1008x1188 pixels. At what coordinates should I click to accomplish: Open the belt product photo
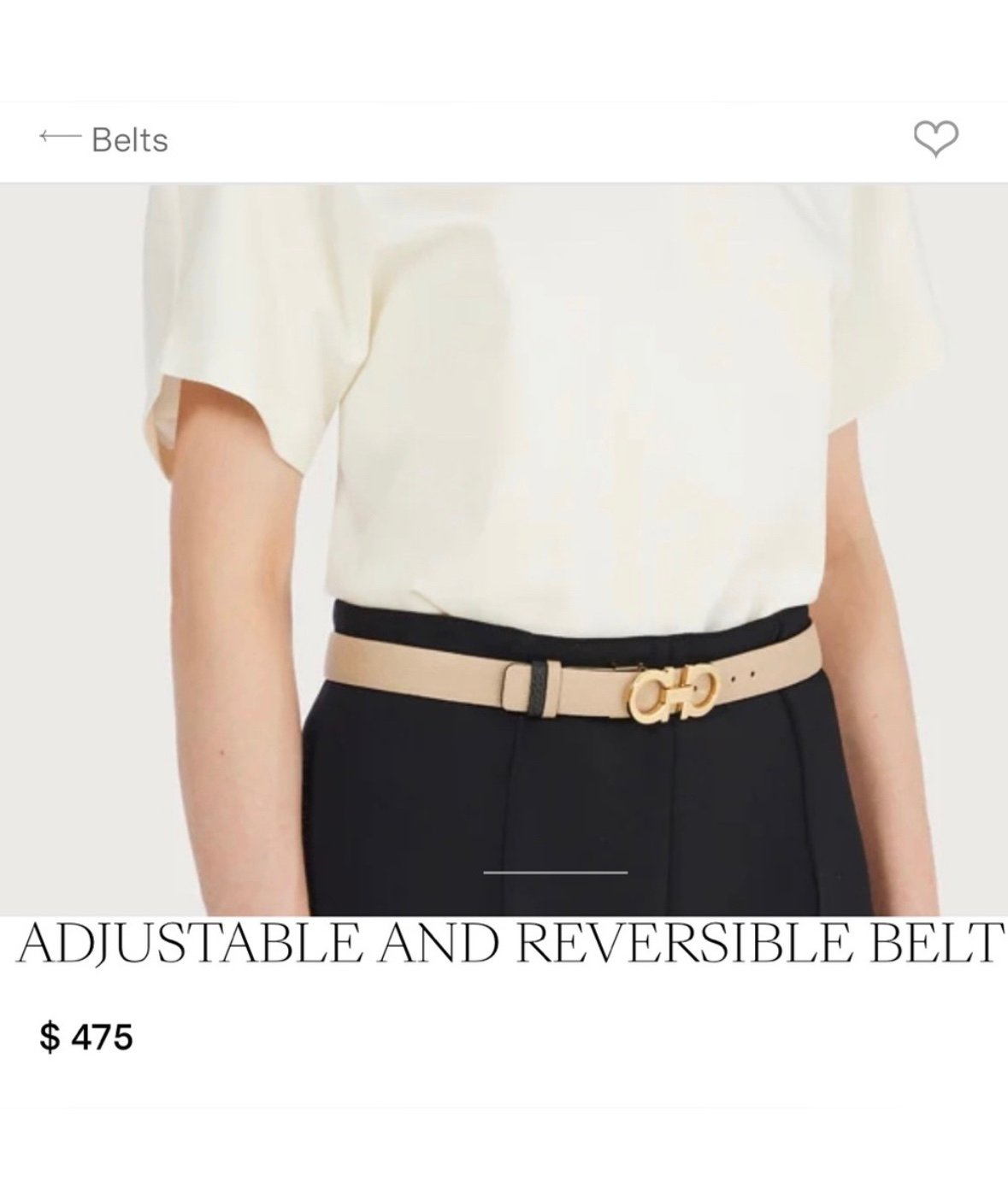(504, 549)
